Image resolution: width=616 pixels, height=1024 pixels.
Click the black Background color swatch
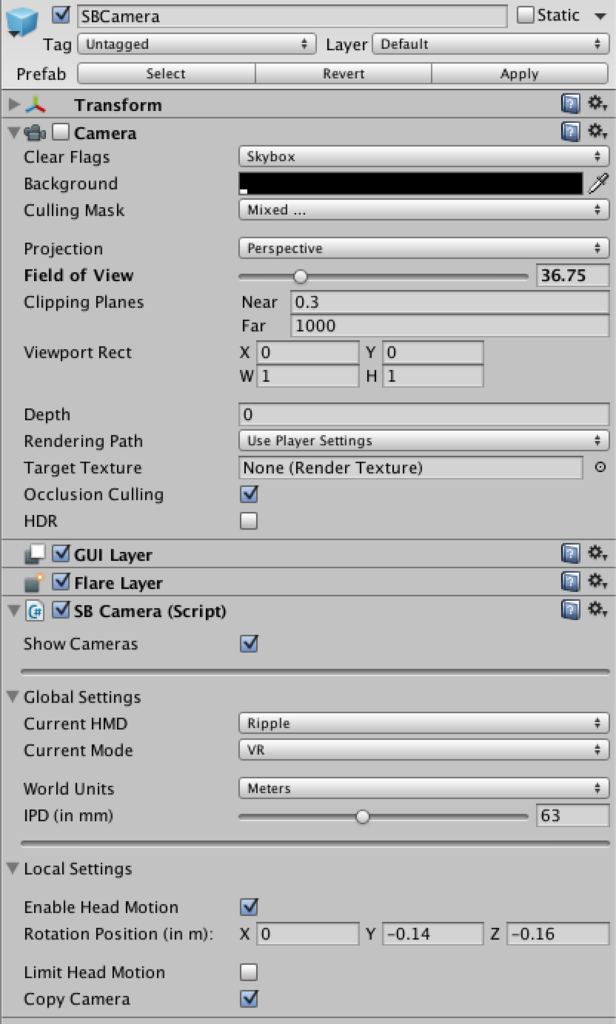(x=411, y=184)
